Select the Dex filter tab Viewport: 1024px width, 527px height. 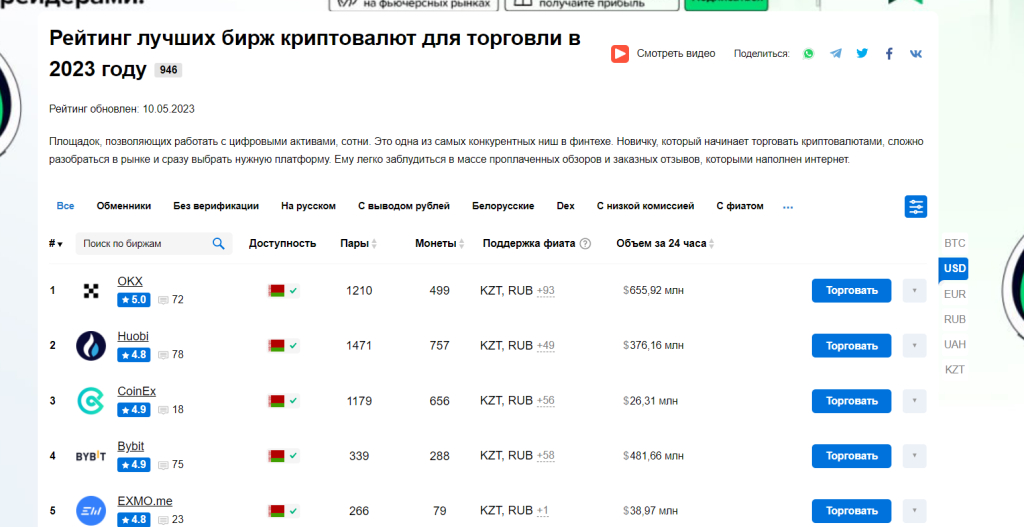pos(566,206)
